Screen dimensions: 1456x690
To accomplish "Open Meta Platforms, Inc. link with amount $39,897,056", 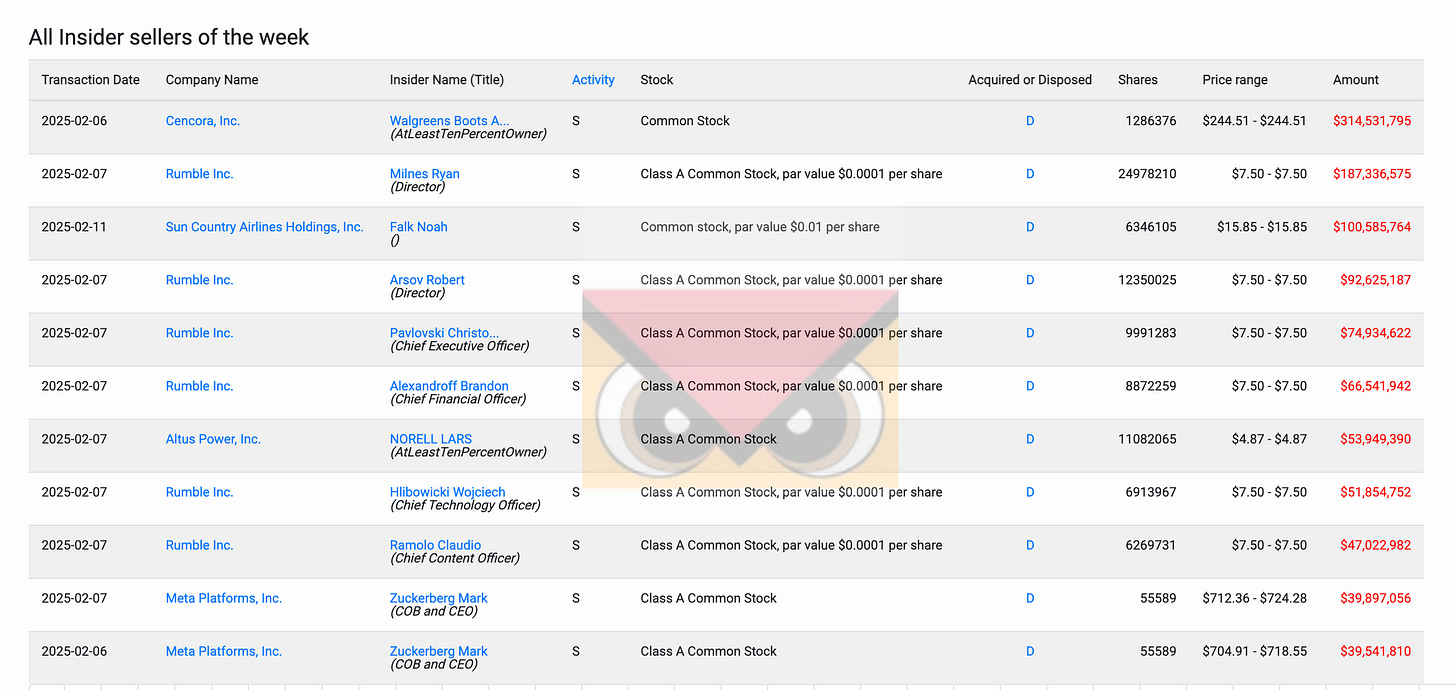I will coord(224,598).
